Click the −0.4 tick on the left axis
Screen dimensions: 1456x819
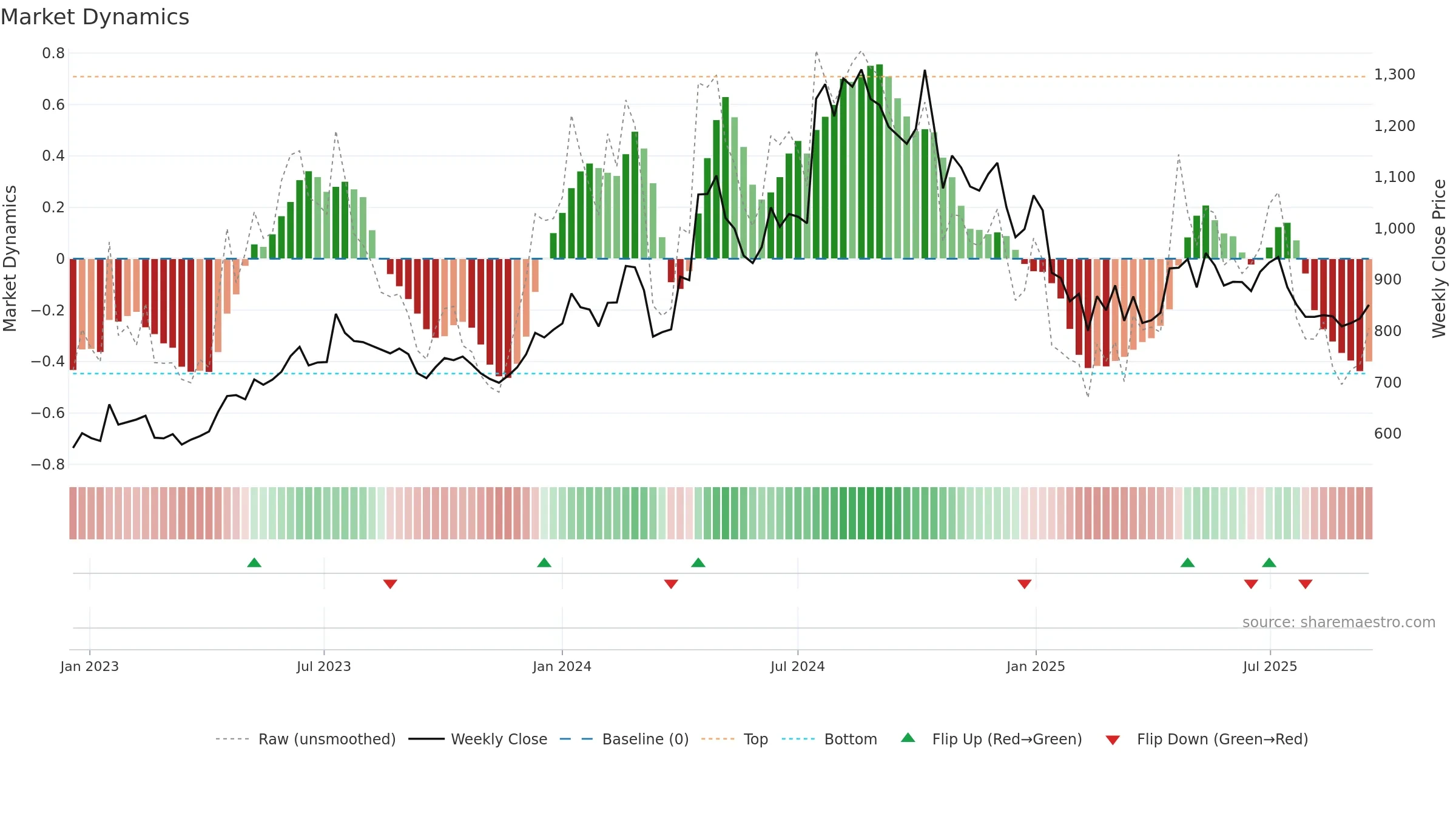coord(48,362)
